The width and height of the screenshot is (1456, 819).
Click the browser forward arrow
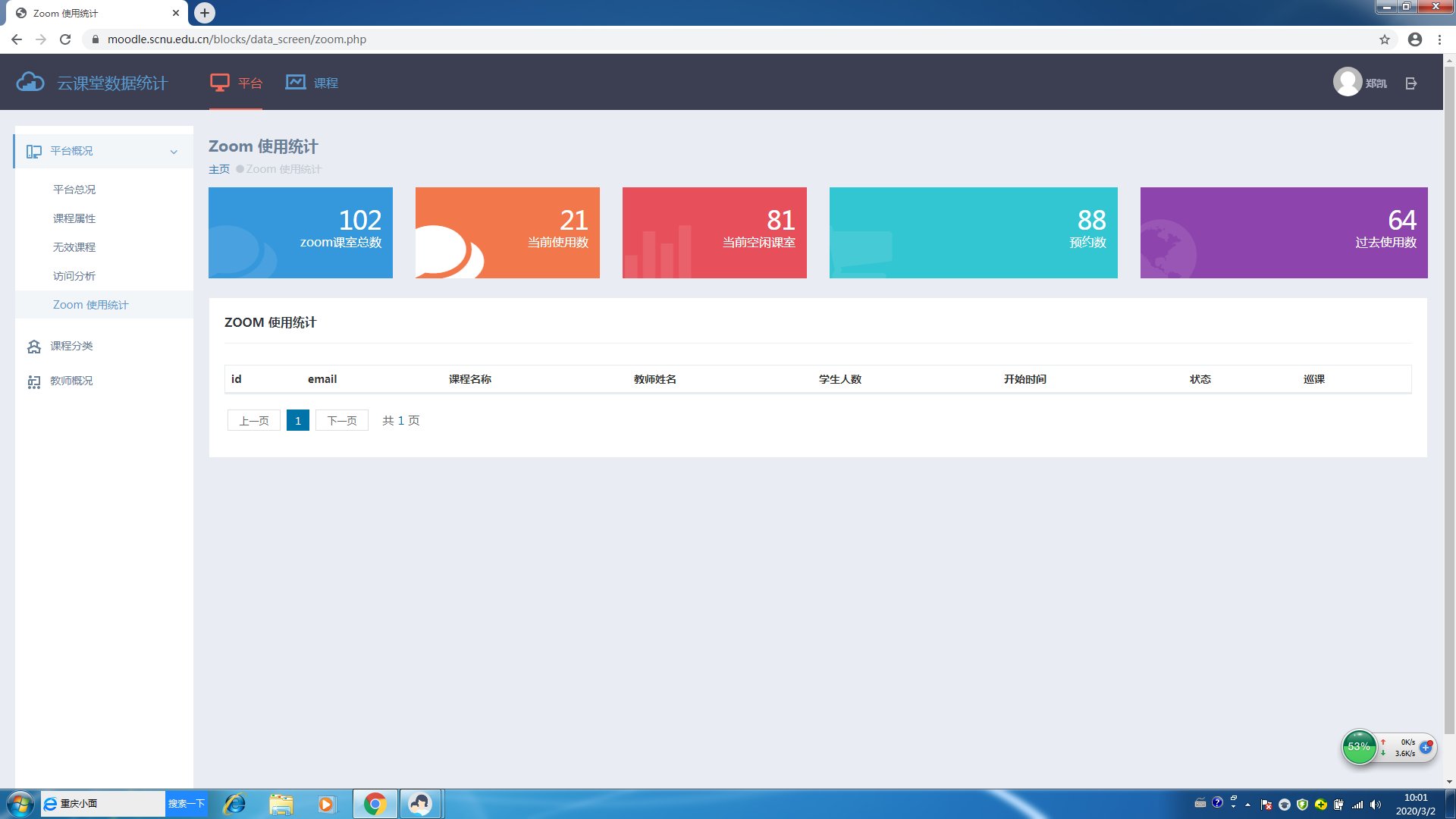click(x=41, y=39)
